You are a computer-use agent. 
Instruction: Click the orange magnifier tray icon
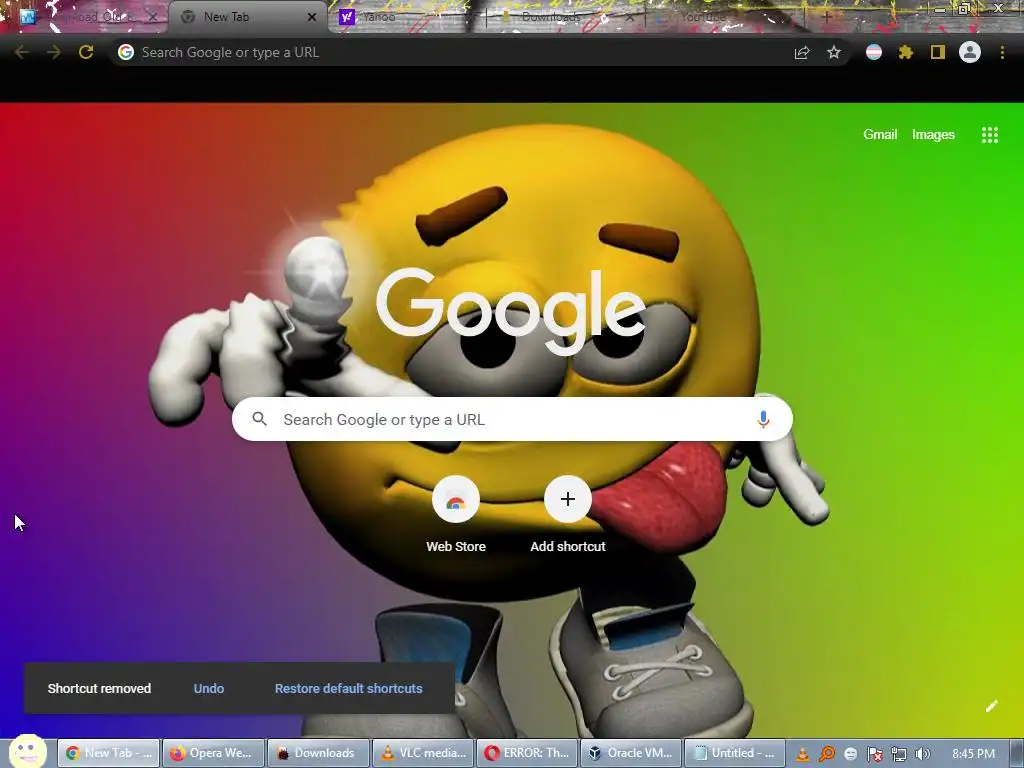tap(827, 754)
